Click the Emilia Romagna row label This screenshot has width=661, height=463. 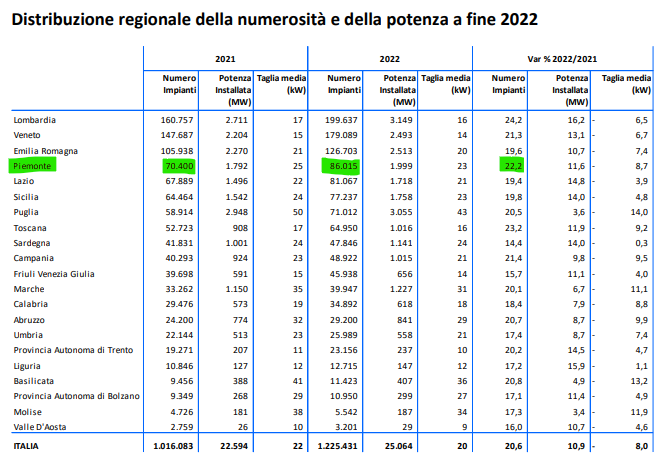[46, 151]
